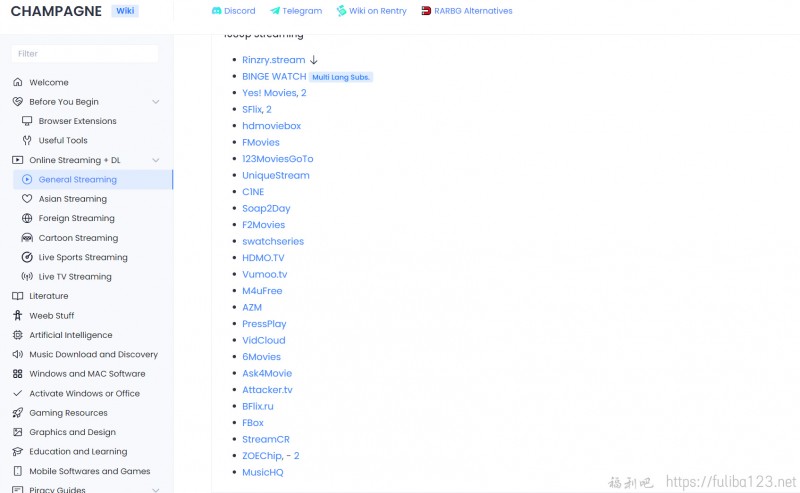The height and width of the screenshot is (493, 800).
Task: Open the M4uFree link
Action: (262, 291)
